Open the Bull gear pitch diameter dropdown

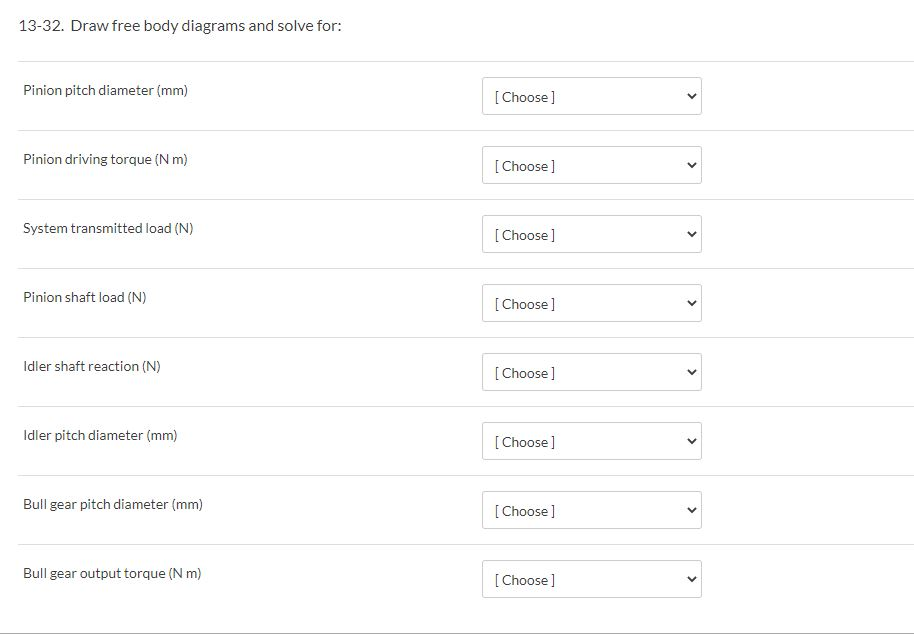(x=592, y=510)
